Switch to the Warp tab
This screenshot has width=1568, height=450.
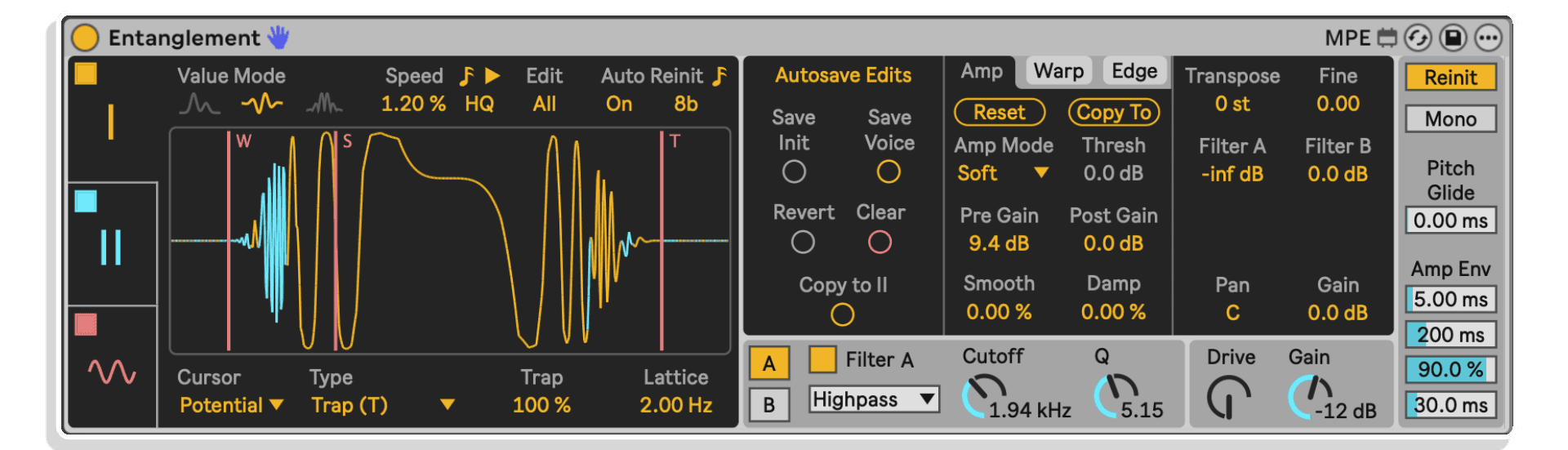(x=1058, y=71)
